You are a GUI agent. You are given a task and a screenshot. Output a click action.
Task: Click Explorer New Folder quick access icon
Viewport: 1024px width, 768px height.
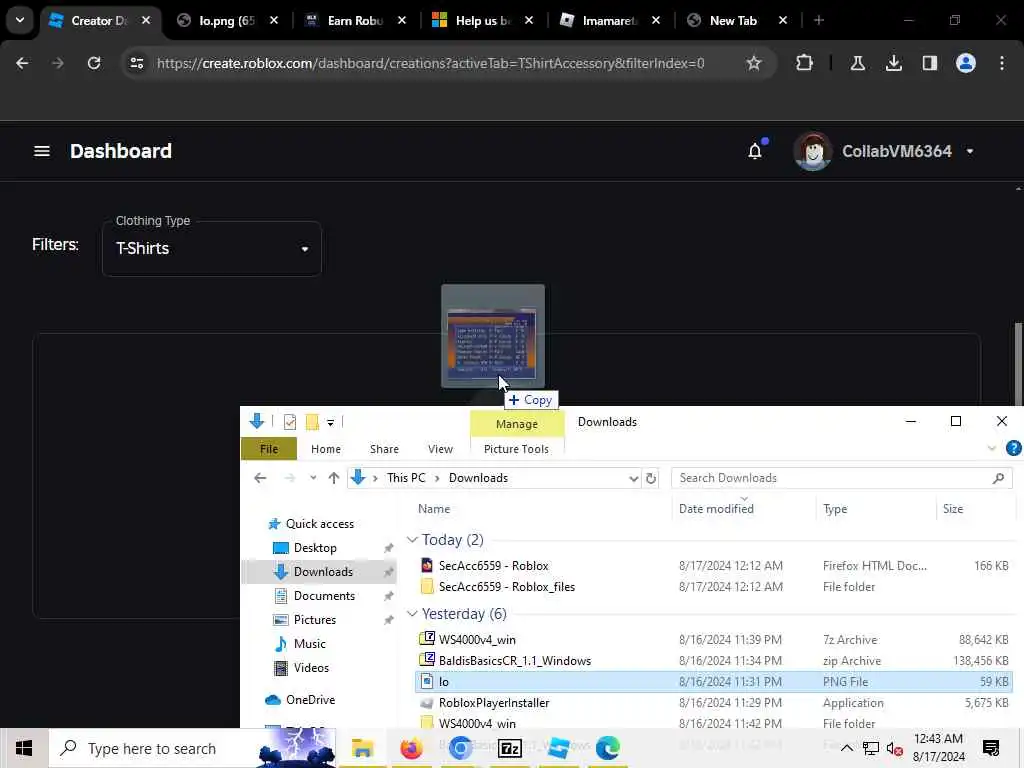pyautogui.click(x=312, y=423)
